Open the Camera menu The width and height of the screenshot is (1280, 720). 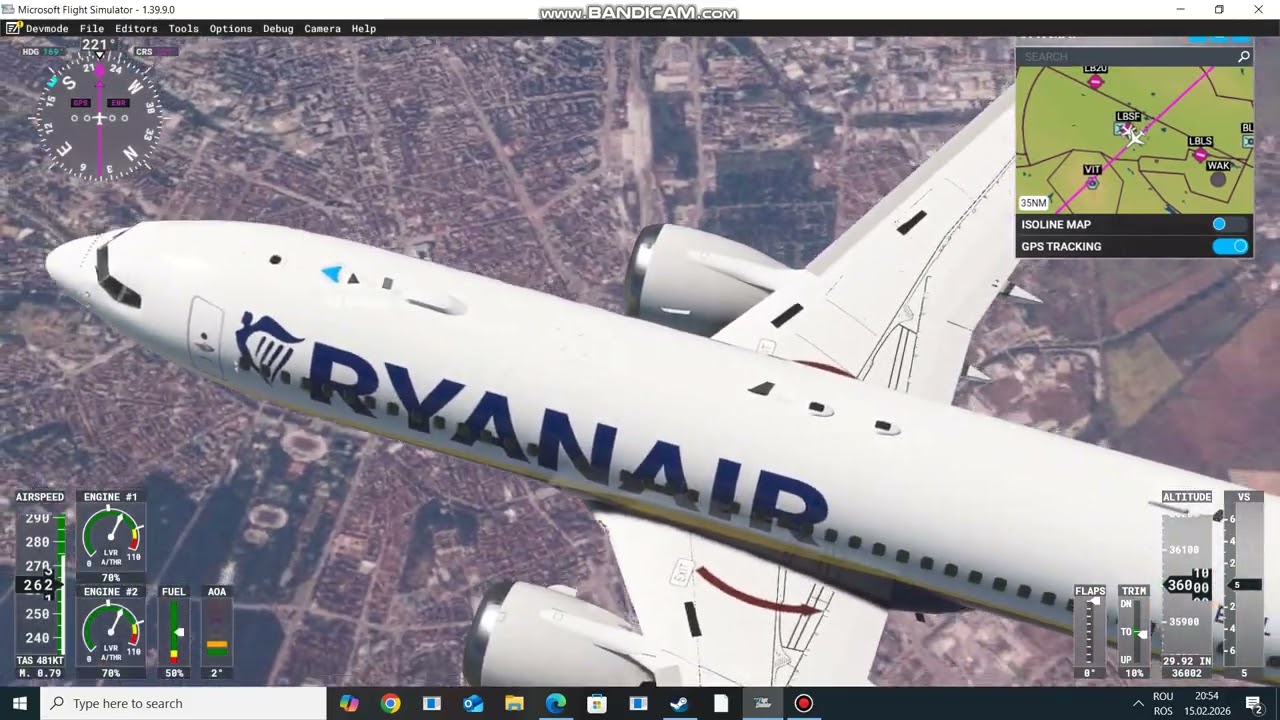[x=322, y=29]
